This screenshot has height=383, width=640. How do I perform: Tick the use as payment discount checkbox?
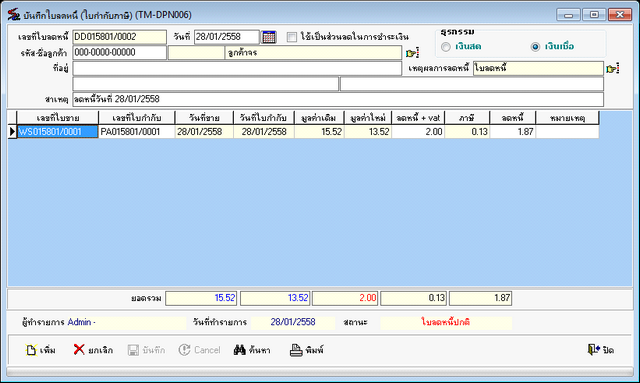tap(291, 37)
